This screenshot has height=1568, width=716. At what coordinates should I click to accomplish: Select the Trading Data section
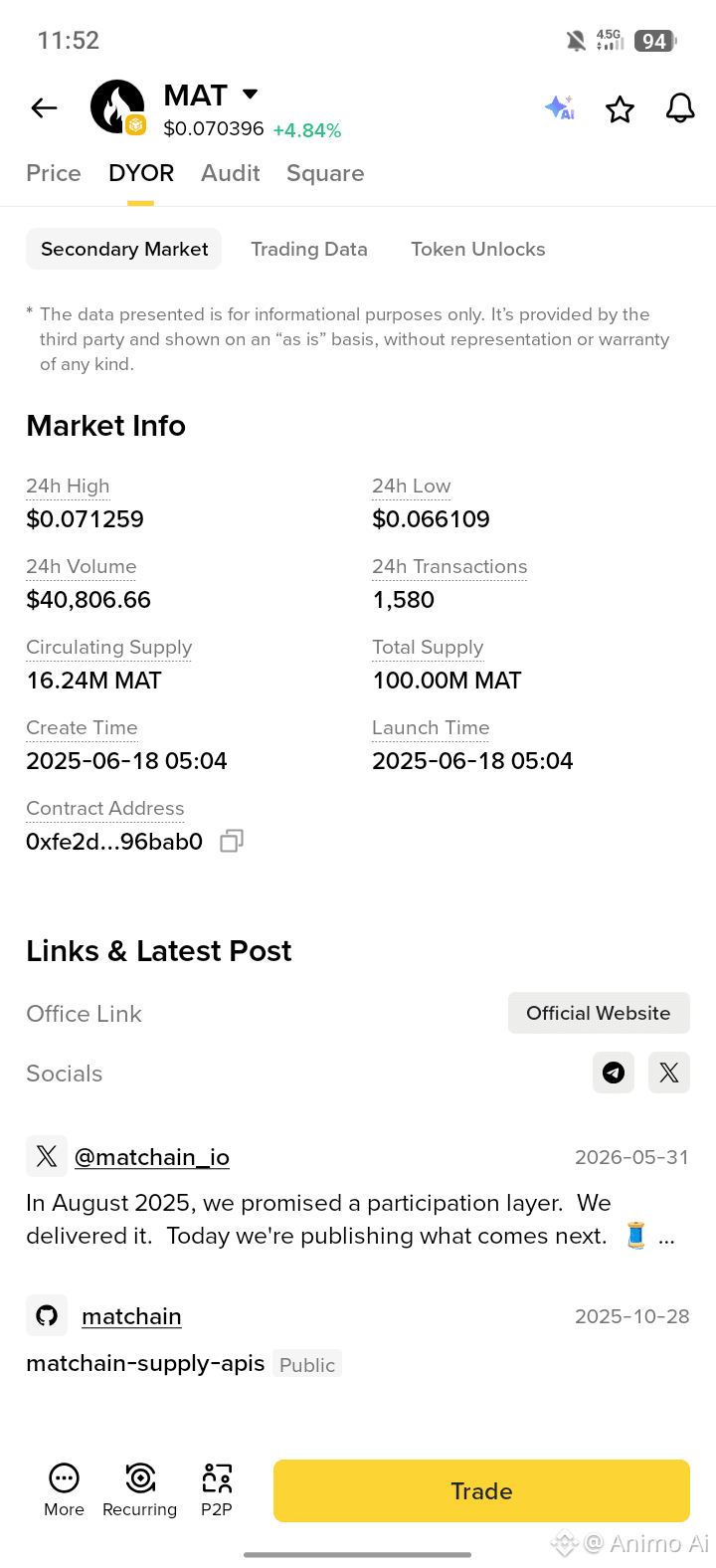pyautogui.click(x=309, y=249)
